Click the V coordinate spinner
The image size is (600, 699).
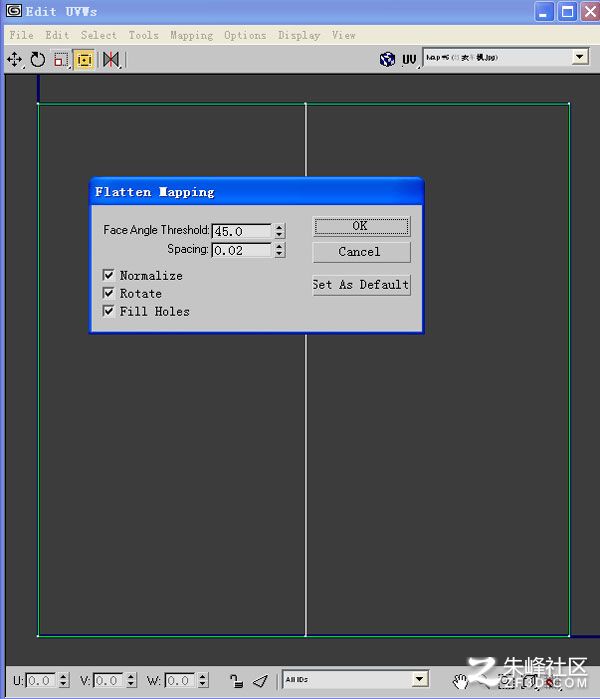[x=131, y=681]
